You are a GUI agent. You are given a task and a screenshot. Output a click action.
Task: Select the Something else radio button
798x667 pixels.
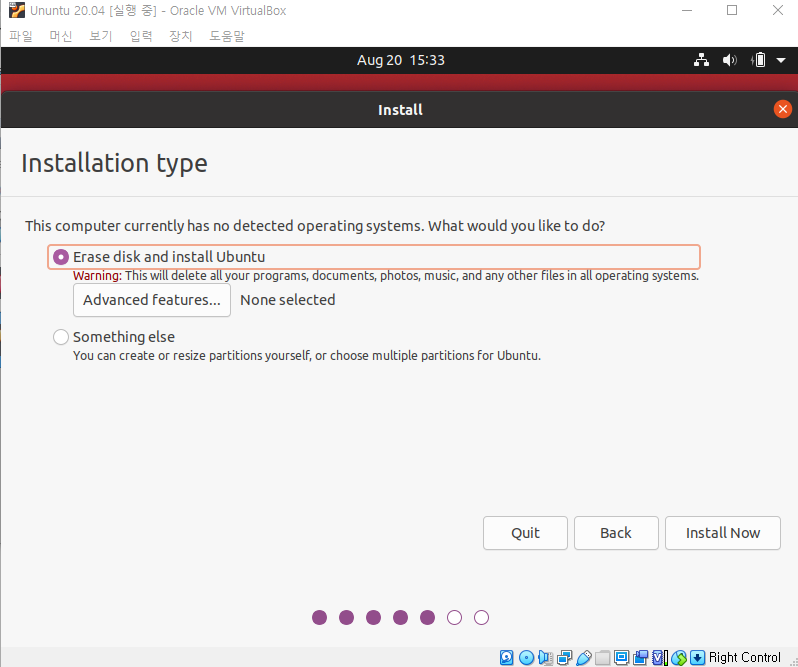(61, 337)
